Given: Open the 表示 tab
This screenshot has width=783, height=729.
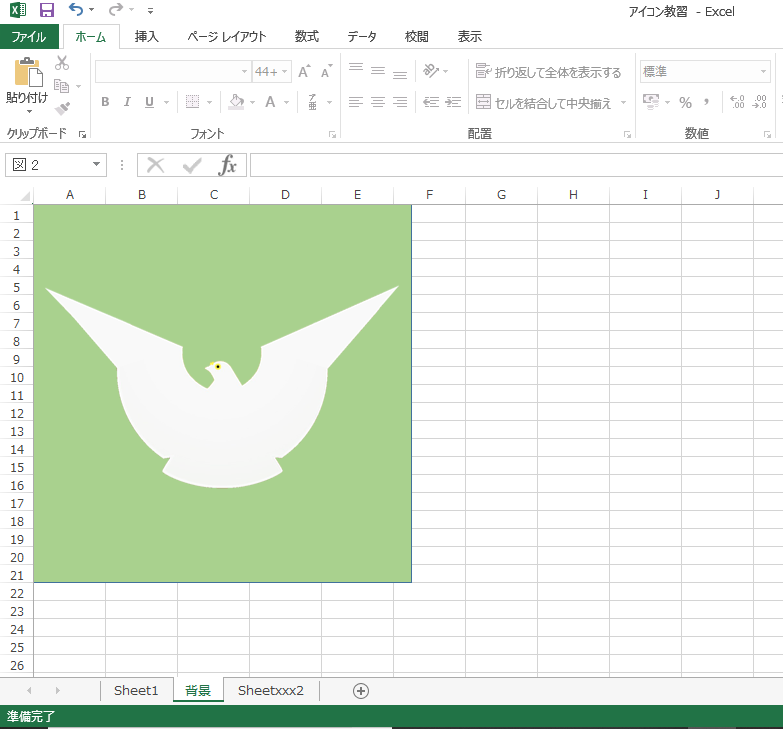Looking at the screenshot, I should click(x=469, y=36).
